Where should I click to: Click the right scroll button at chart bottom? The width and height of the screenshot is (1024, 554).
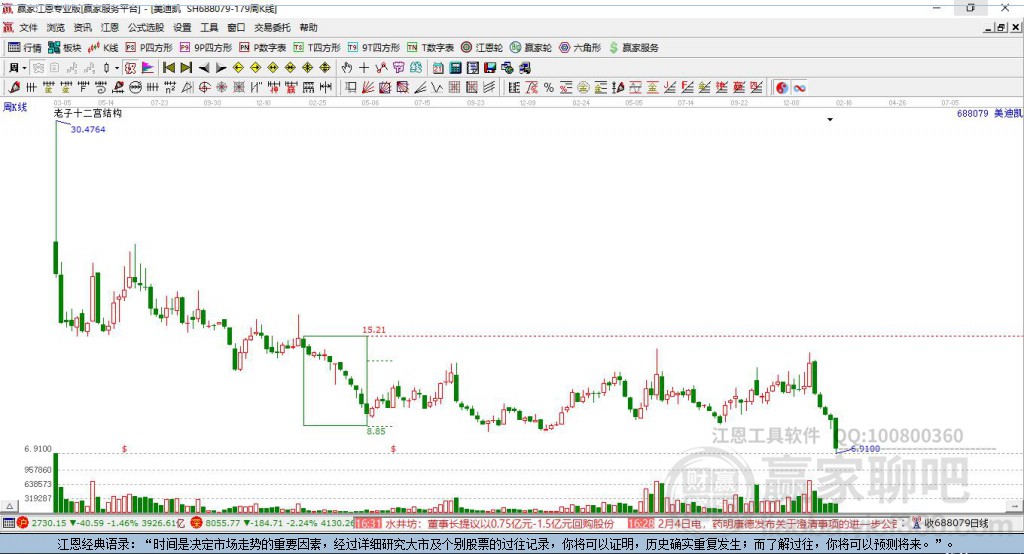tap(1014, 506)
